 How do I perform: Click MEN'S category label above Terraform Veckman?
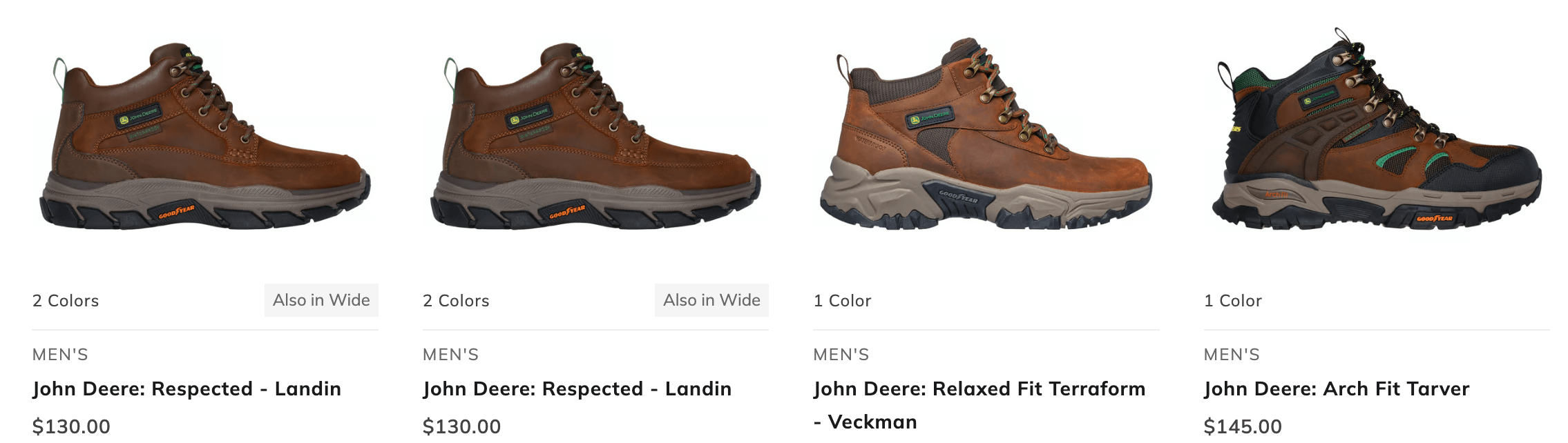tap(841, 355)
